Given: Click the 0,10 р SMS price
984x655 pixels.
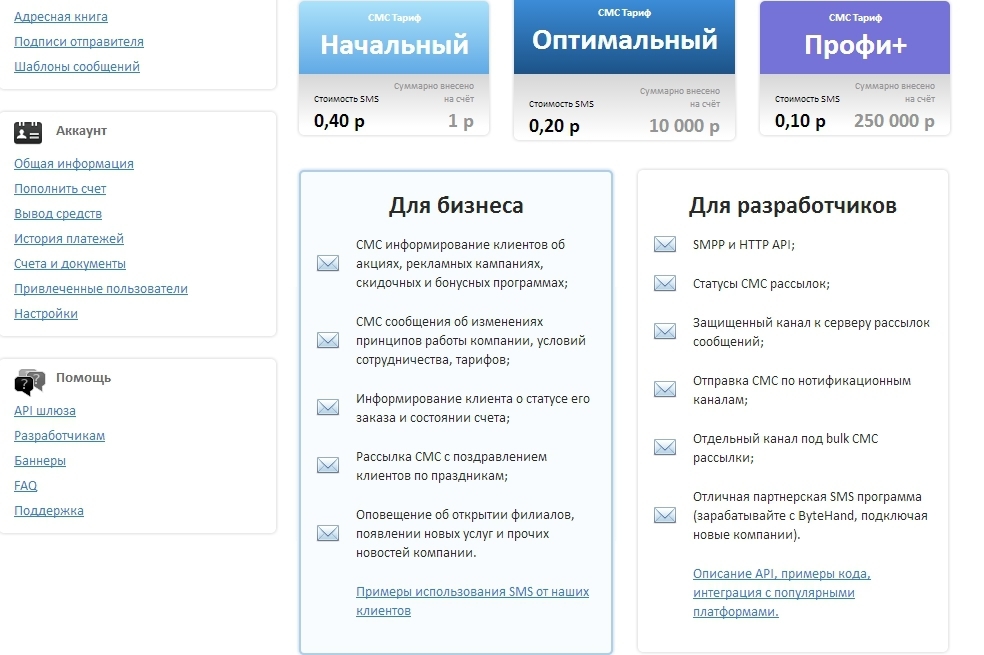Looking at the screenshot, I should point(800,121).
